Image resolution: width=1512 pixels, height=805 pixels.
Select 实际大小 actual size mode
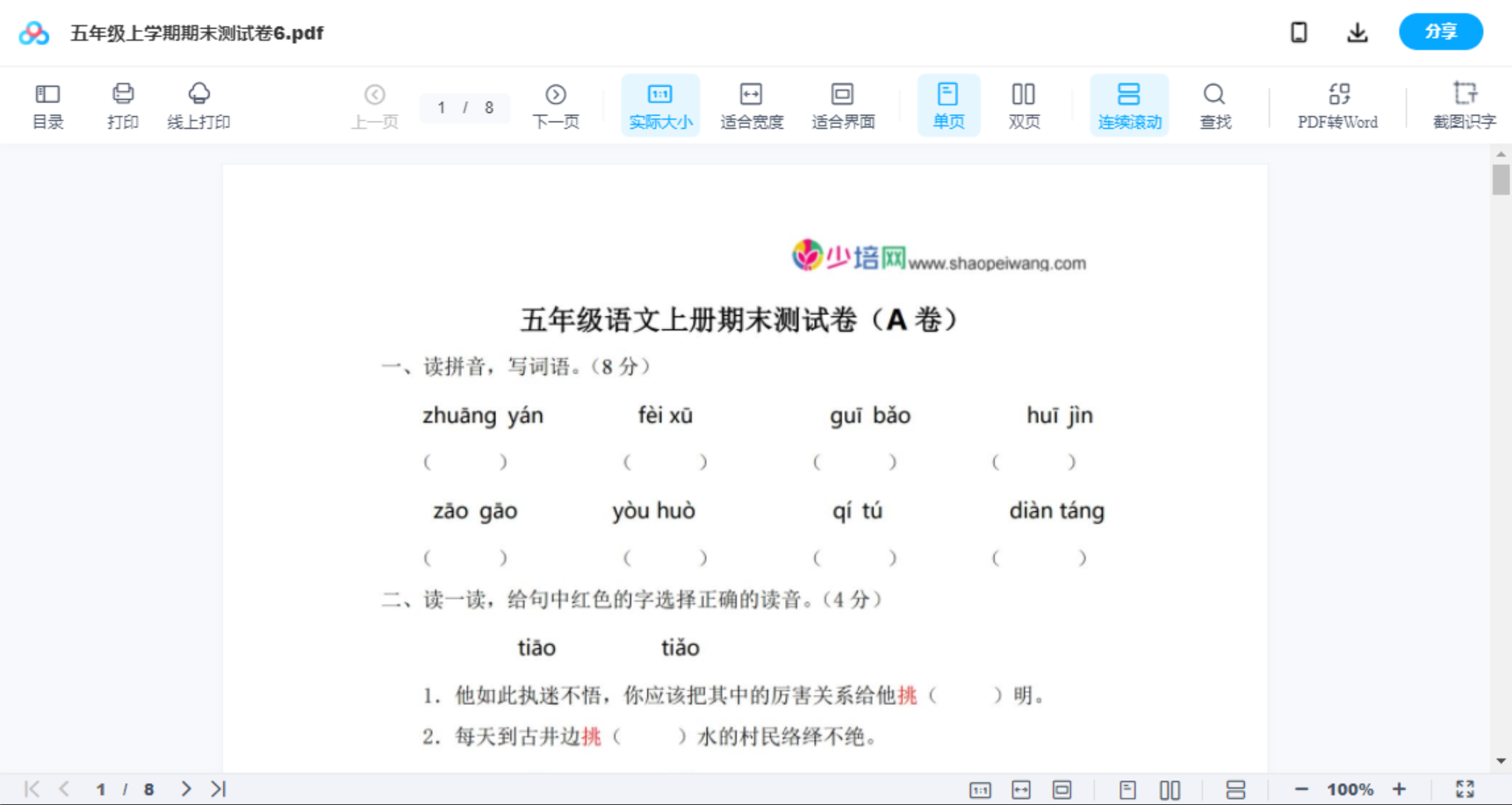660,104
